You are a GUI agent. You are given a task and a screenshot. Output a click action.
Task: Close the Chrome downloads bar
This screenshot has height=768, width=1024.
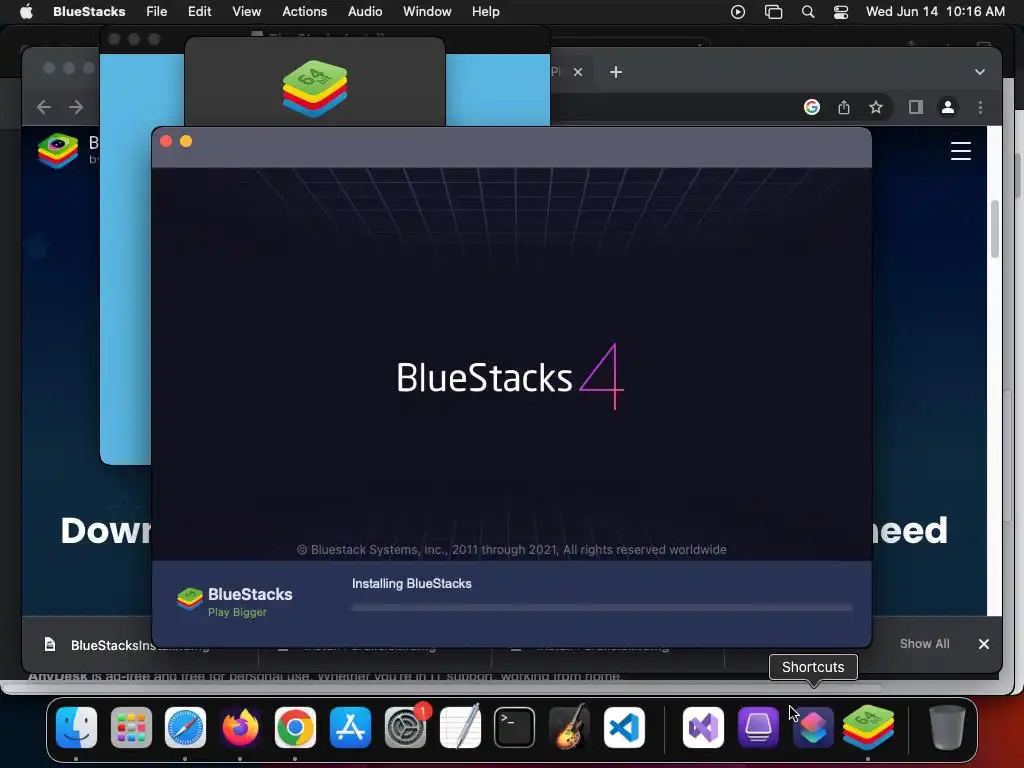(984, 644)
